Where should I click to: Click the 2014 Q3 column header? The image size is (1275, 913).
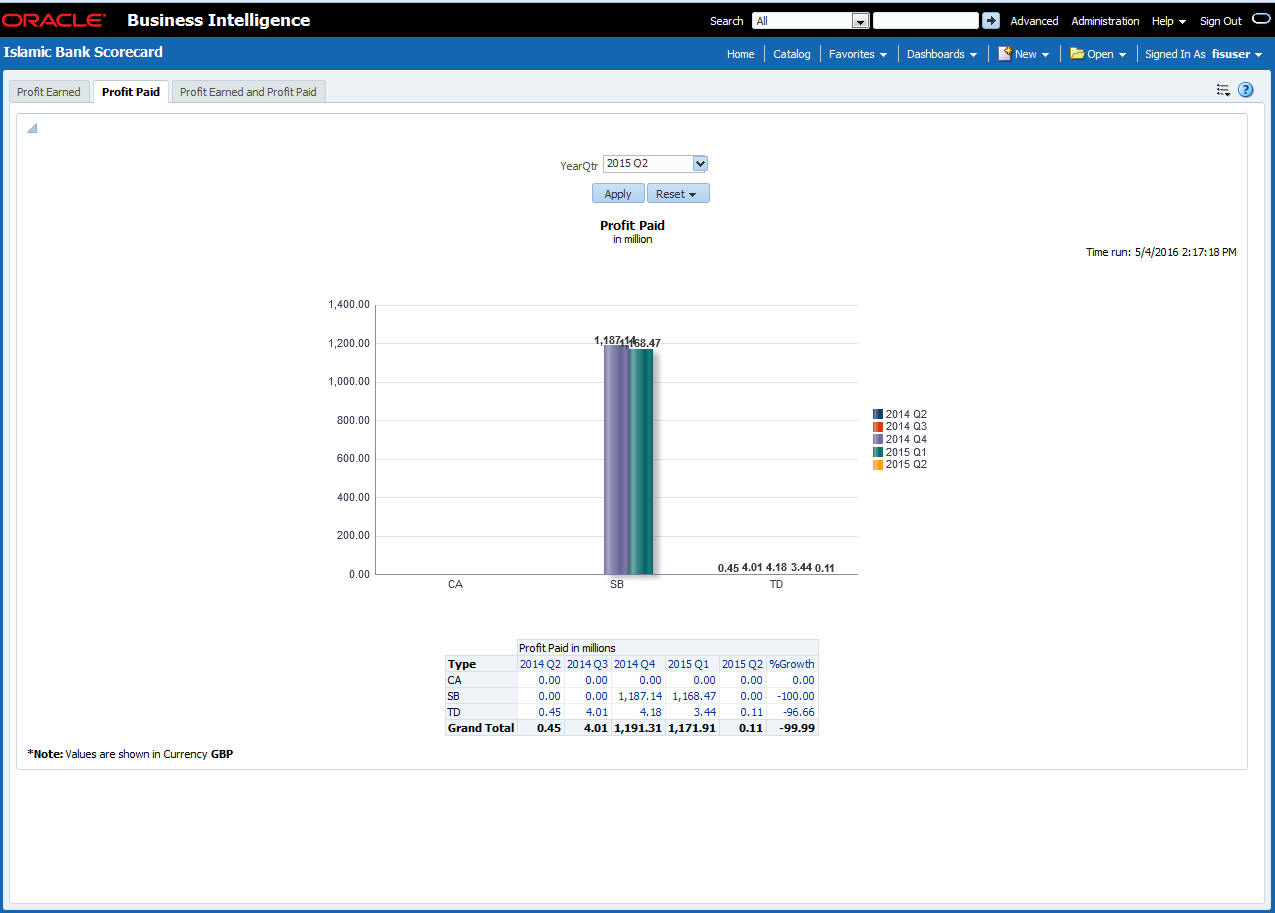(x=587, y=664)
